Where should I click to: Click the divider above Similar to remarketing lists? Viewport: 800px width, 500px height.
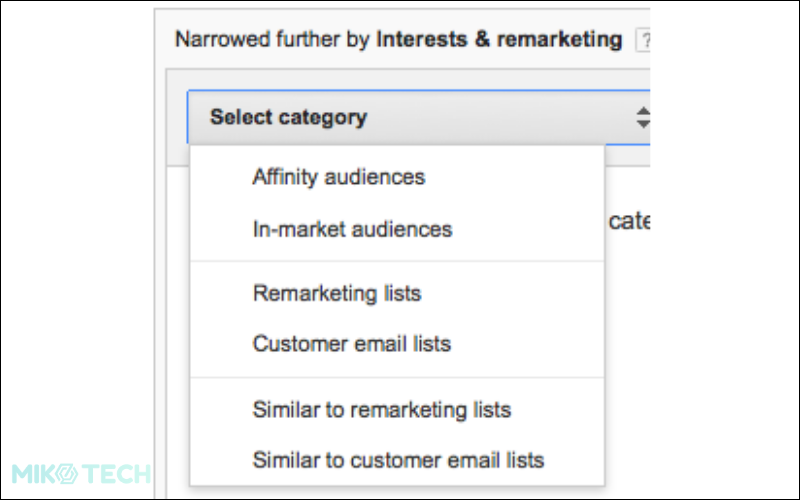tap(397, 378)
